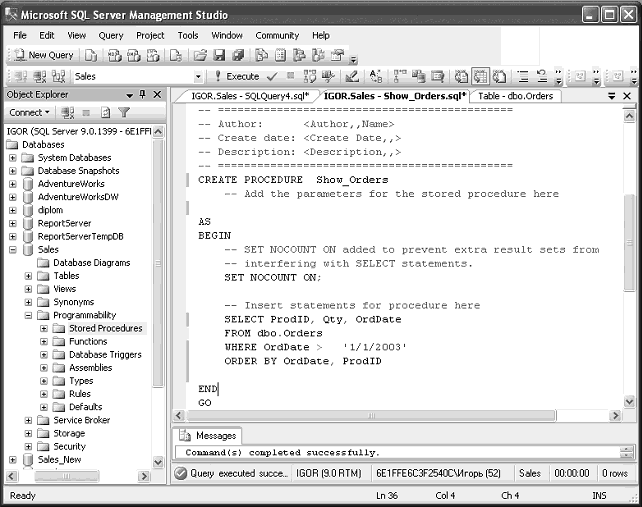Expand the System Databases node
642x507 pixels.
pos(13,158)
